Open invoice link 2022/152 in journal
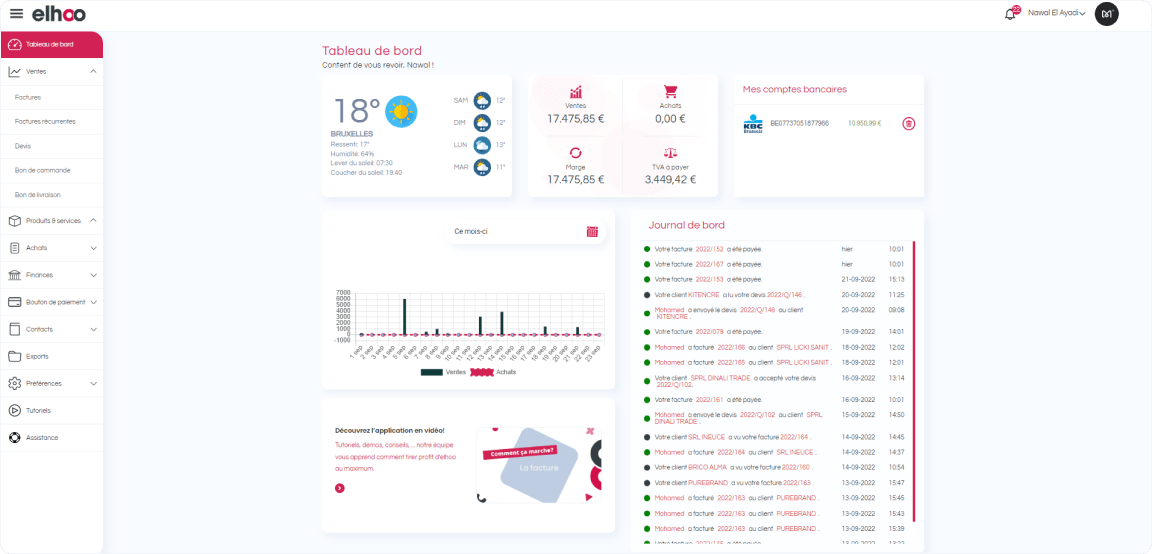 click(x=709, y=249)
